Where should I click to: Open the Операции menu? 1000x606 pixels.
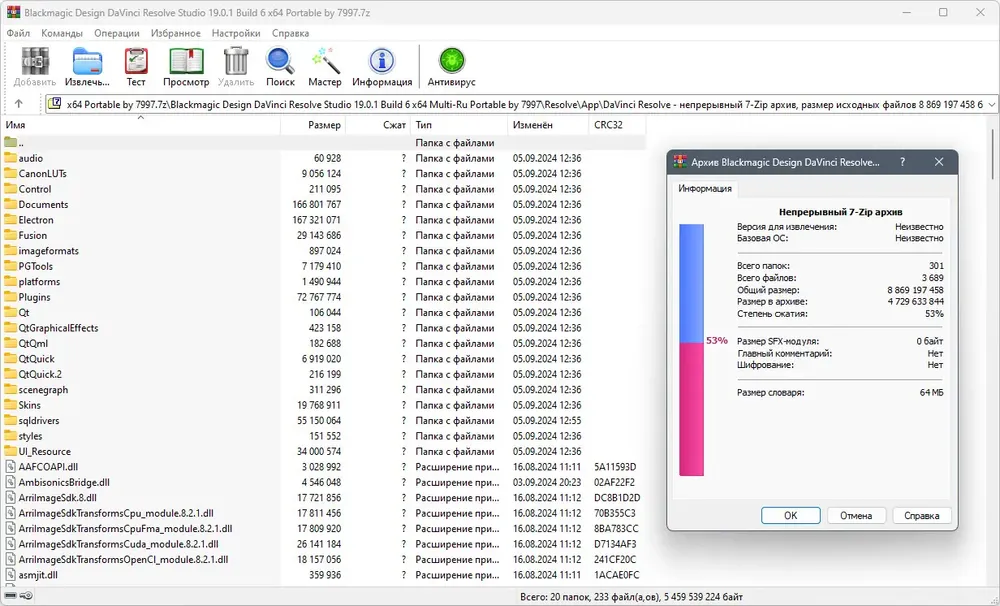[117, 33]
